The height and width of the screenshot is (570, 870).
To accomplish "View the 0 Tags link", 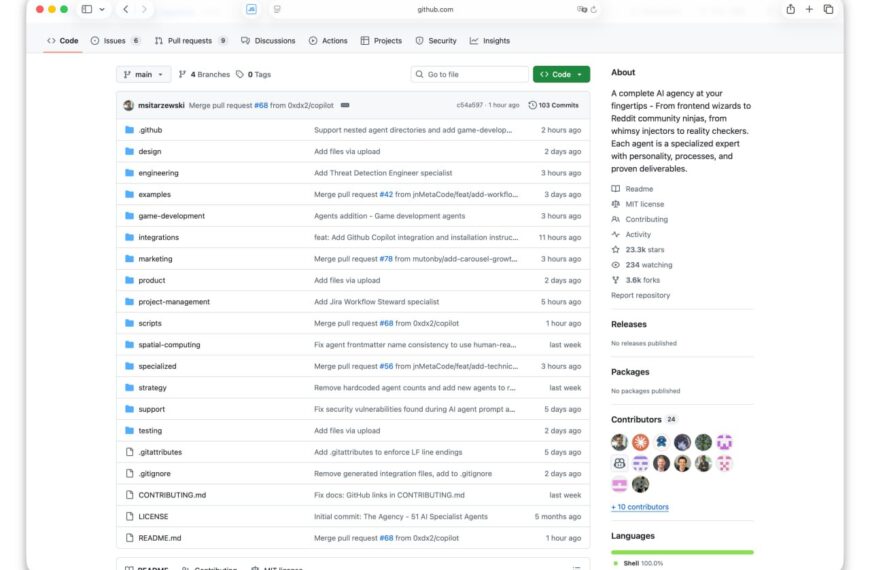I will click(x=254, y=74).
